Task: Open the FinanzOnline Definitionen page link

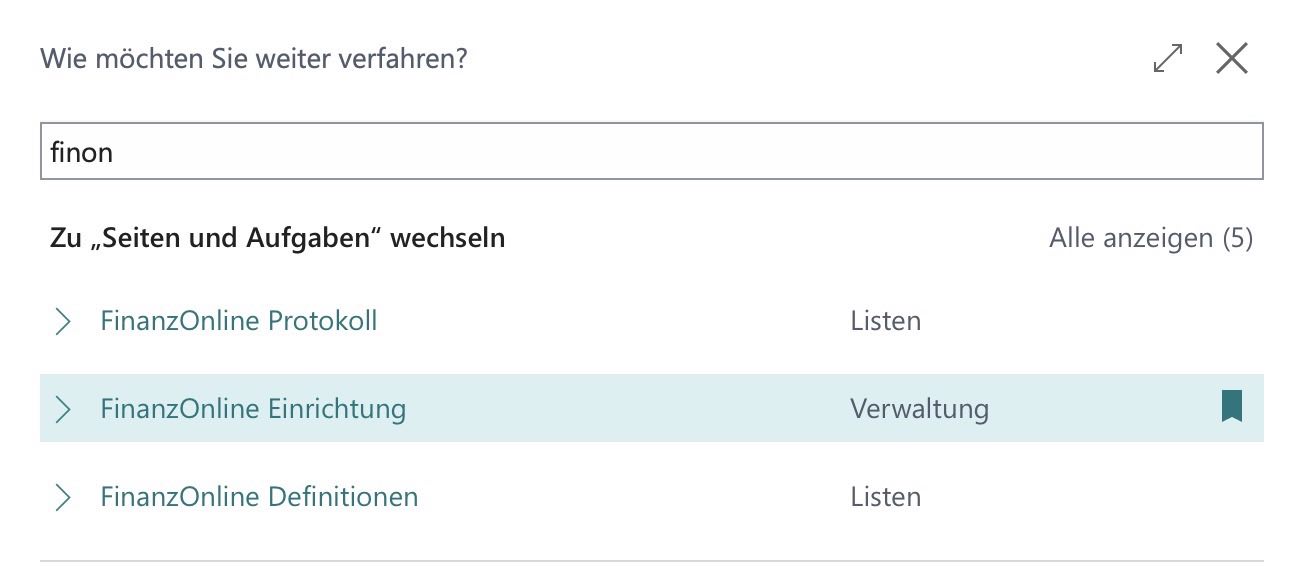Action: (x=259, y=497)
